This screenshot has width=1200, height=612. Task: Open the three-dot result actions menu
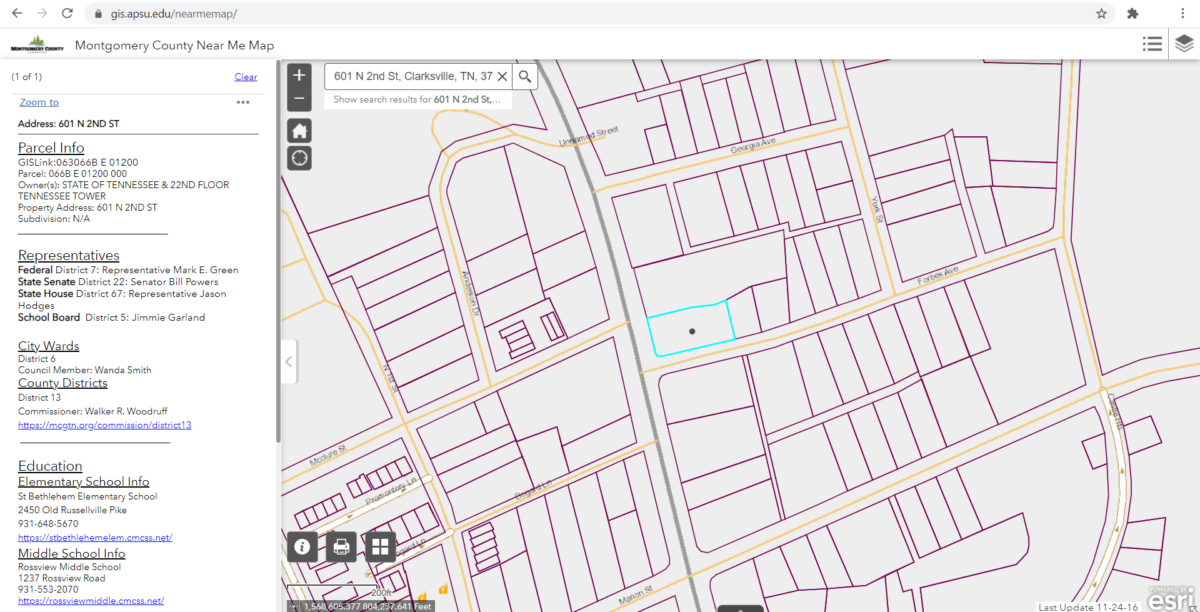pos(243,102)
